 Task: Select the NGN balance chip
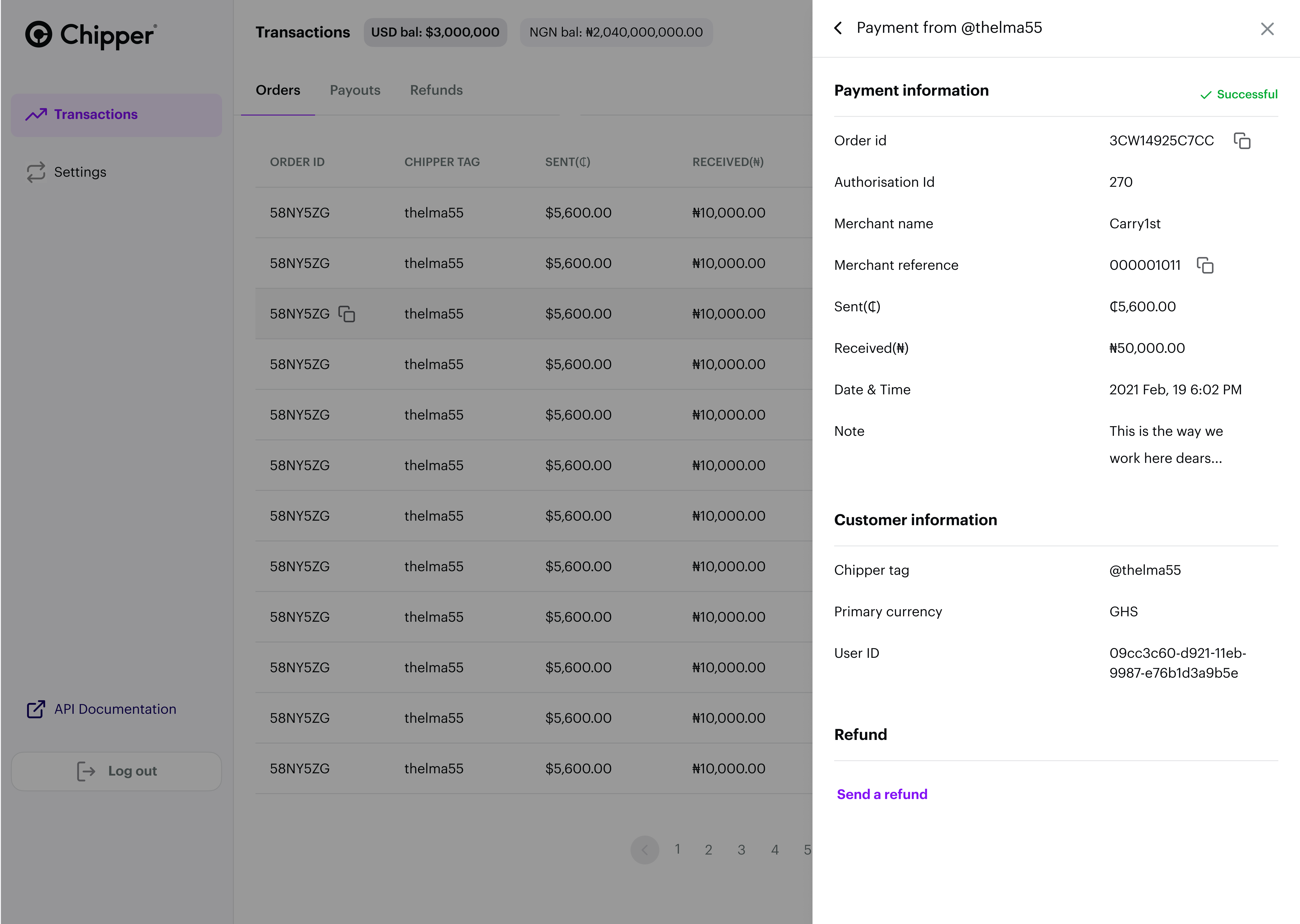pyautogui.click(x=616, y=32)
